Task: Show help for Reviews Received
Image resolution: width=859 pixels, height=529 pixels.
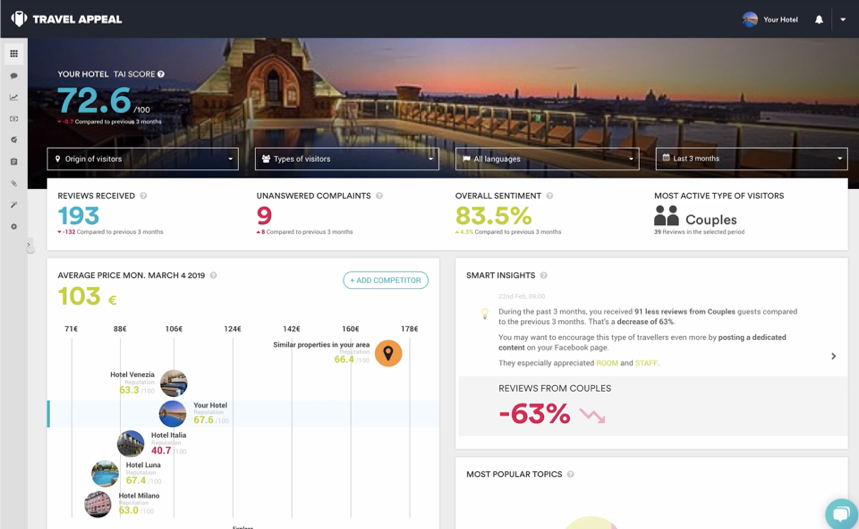Action: pyautogui.click(x=144, y=196)
